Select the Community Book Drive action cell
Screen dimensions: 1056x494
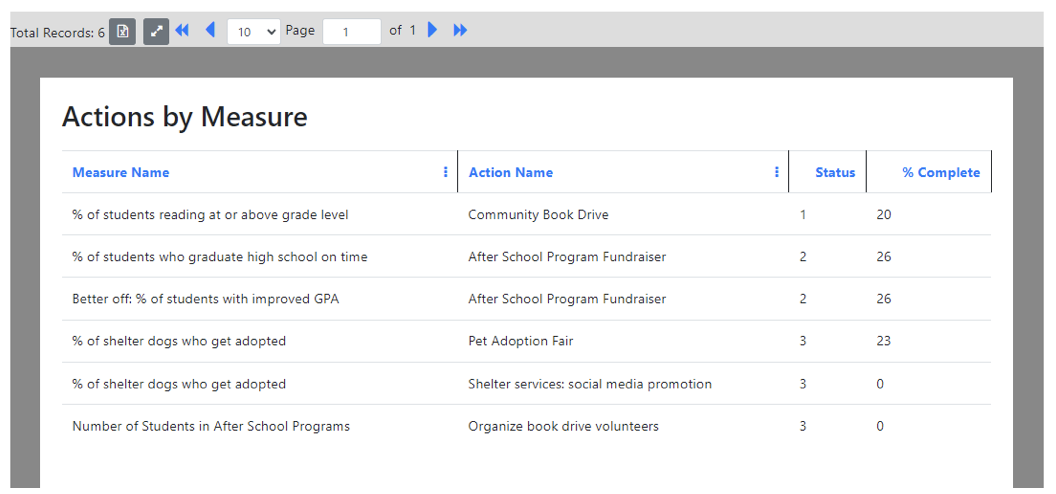538,215
